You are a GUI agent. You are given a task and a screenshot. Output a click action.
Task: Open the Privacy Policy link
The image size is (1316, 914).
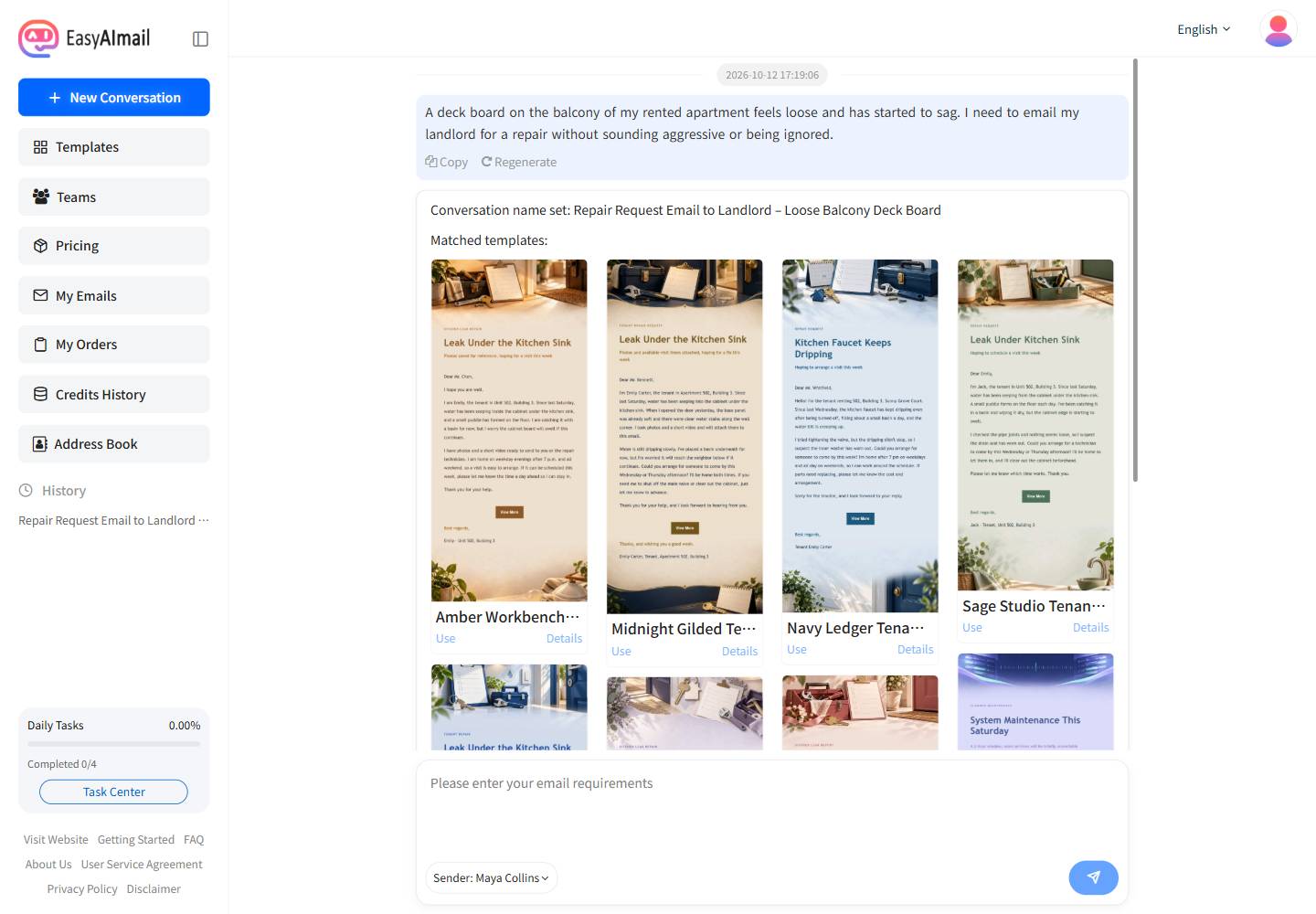tap(82, 888)
